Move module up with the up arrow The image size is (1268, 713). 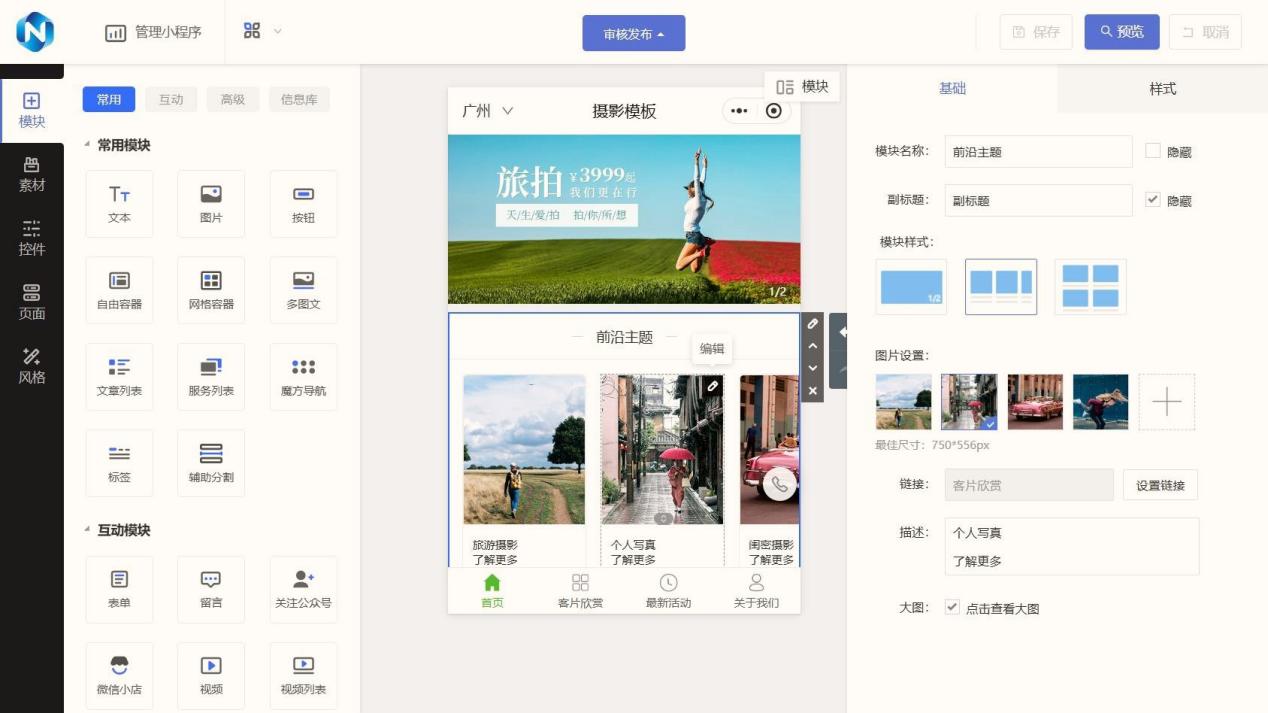tap(813, 346)
